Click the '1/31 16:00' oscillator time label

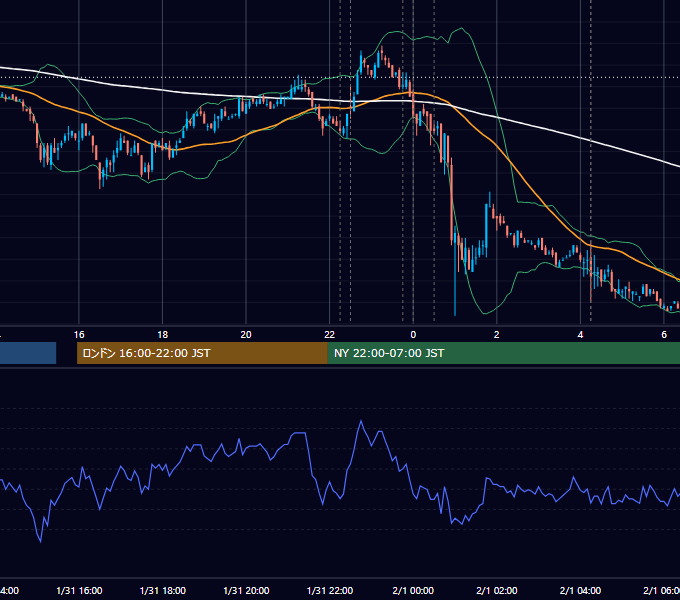pyautogui.click(x=79, y=590)
